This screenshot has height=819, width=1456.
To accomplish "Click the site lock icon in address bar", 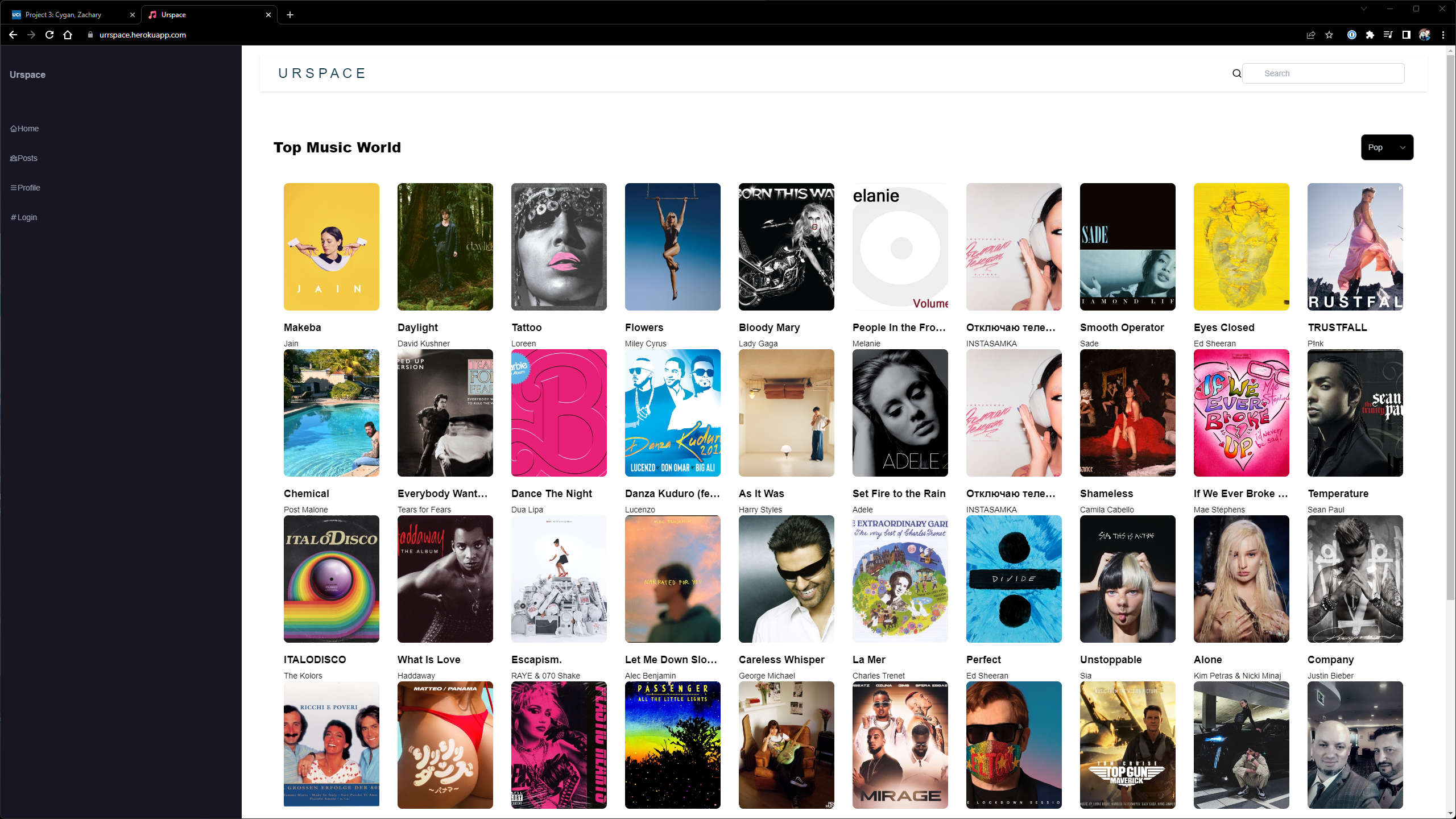I will pyautogui.click(x=90, y=35).
